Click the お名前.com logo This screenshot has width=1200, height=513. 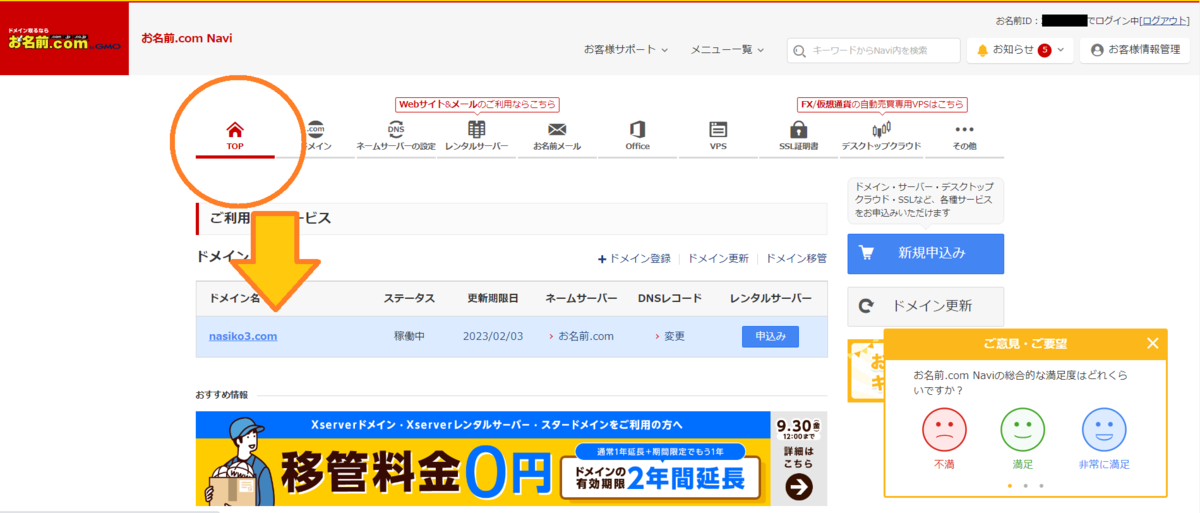point(64,39)
